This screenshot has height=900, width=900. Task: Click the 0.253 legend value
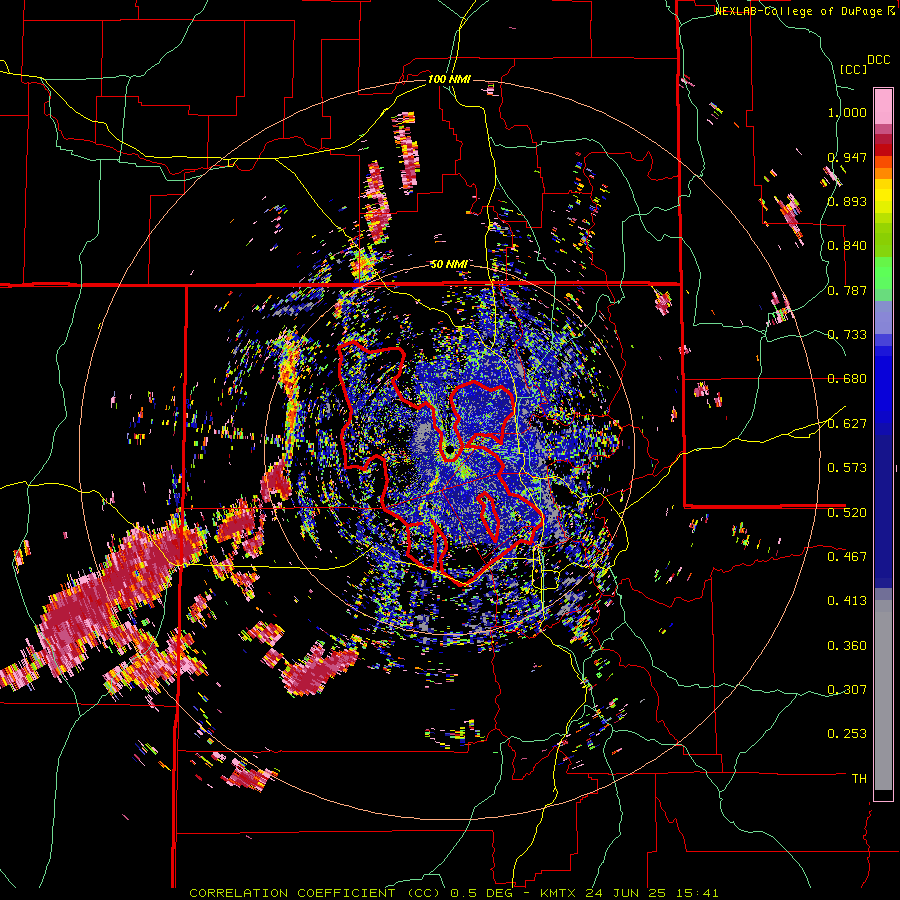point(847,734)
